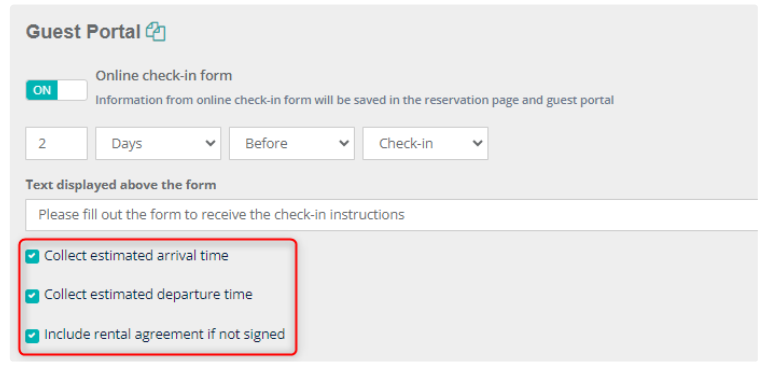Open the Check-in event dropdown
The width and height of the screenshot is (765, 367).
(425, 143)
